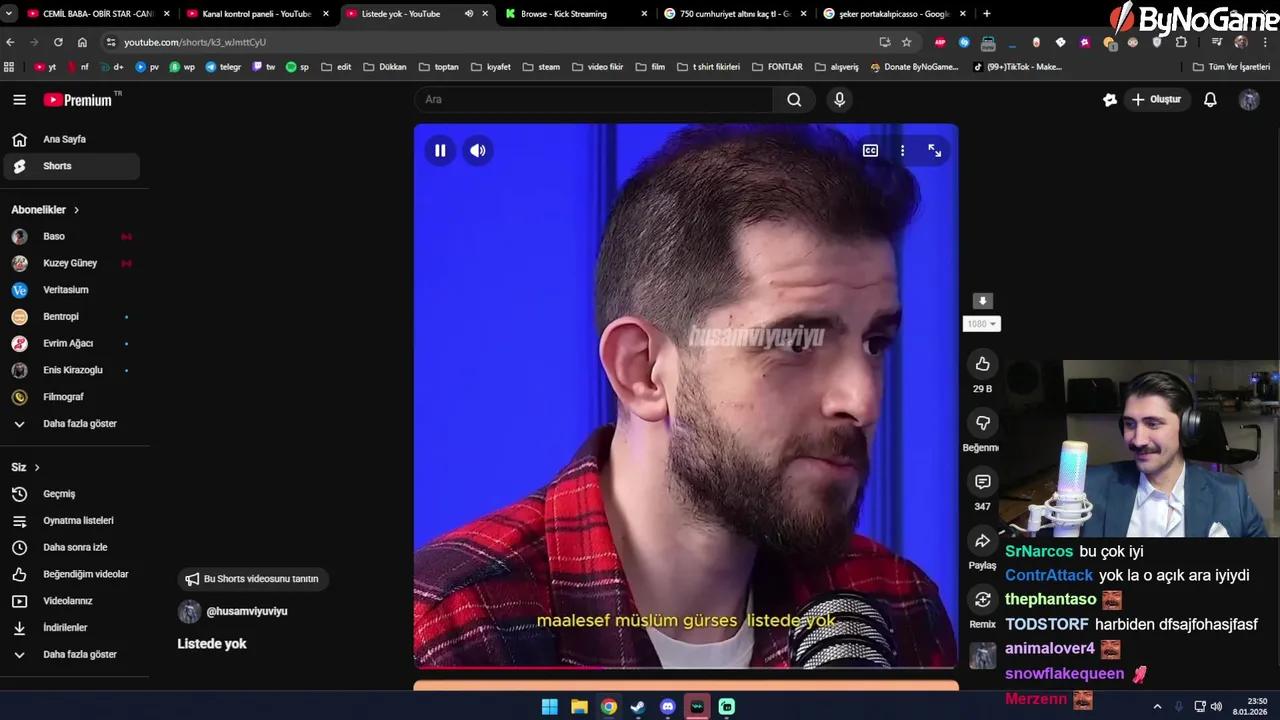Open the Dükkan bookmark folder
The height and width of the screenshot is (720, 1280).
[384, 67]
